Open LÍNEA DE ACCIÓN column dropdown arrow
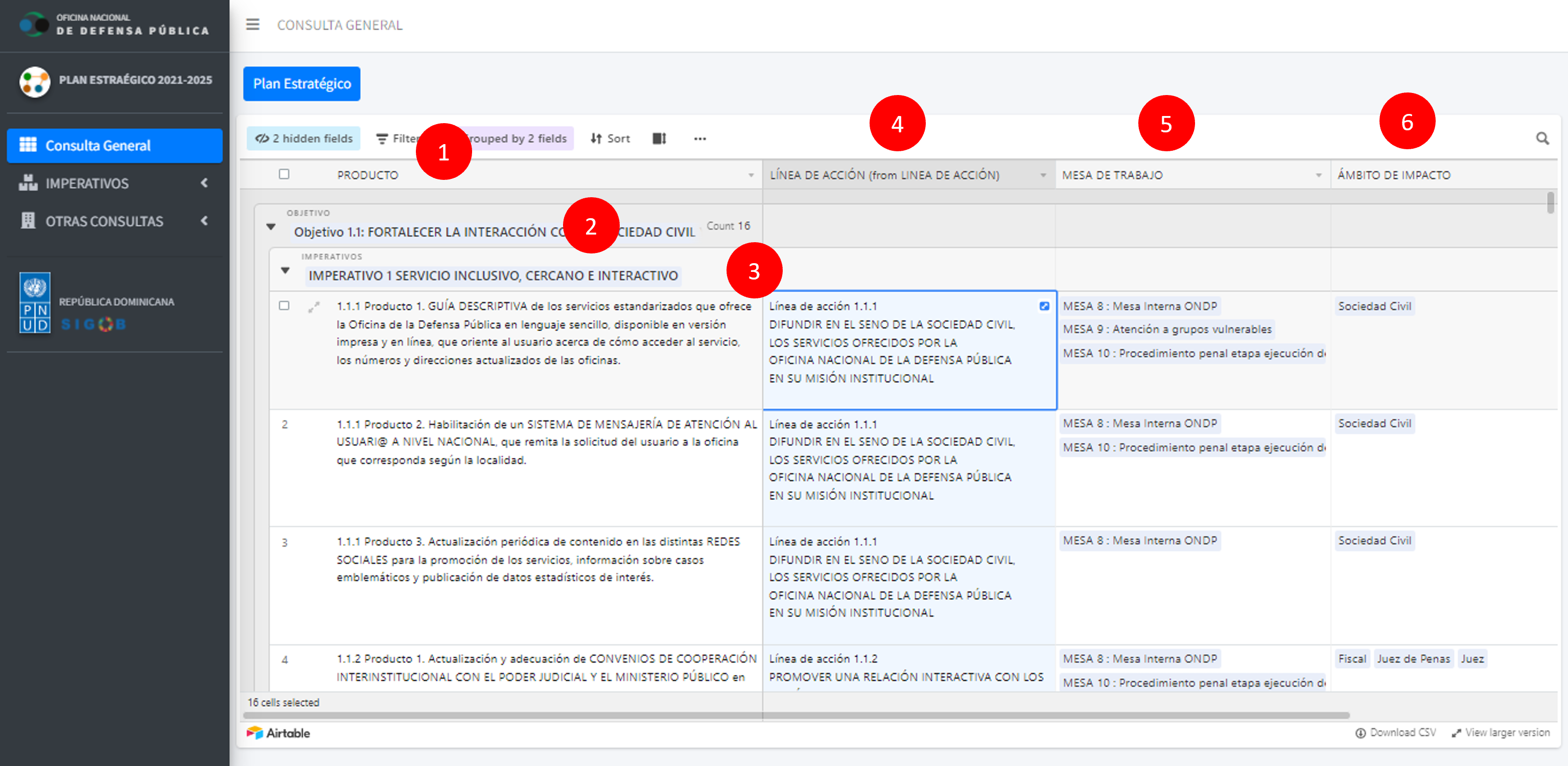This screenshot has height=766, width=1568. point(1043,175)
